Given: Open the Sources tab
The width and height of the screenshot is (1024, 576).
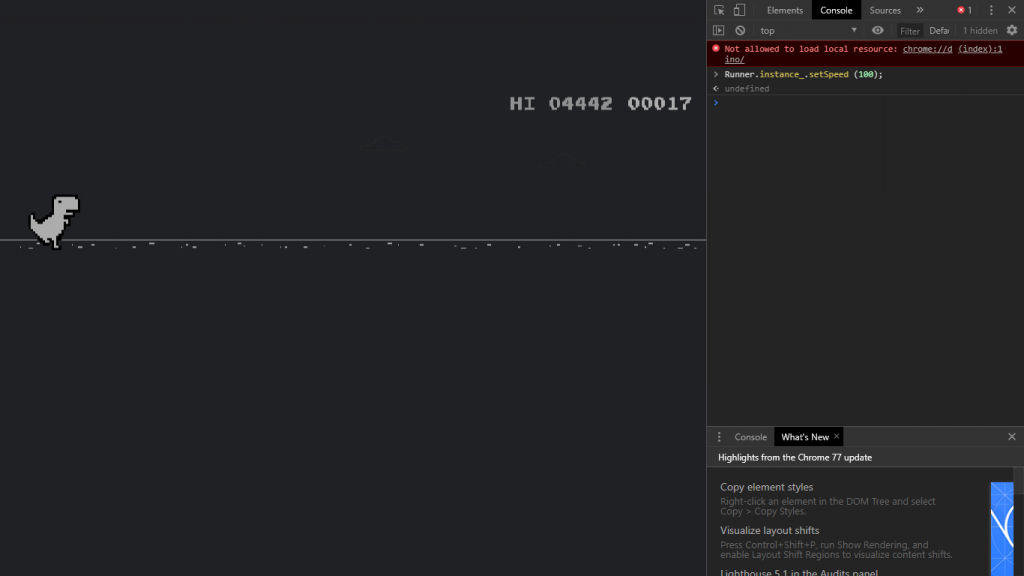Looking at the screenshot, I should (885, 10).
